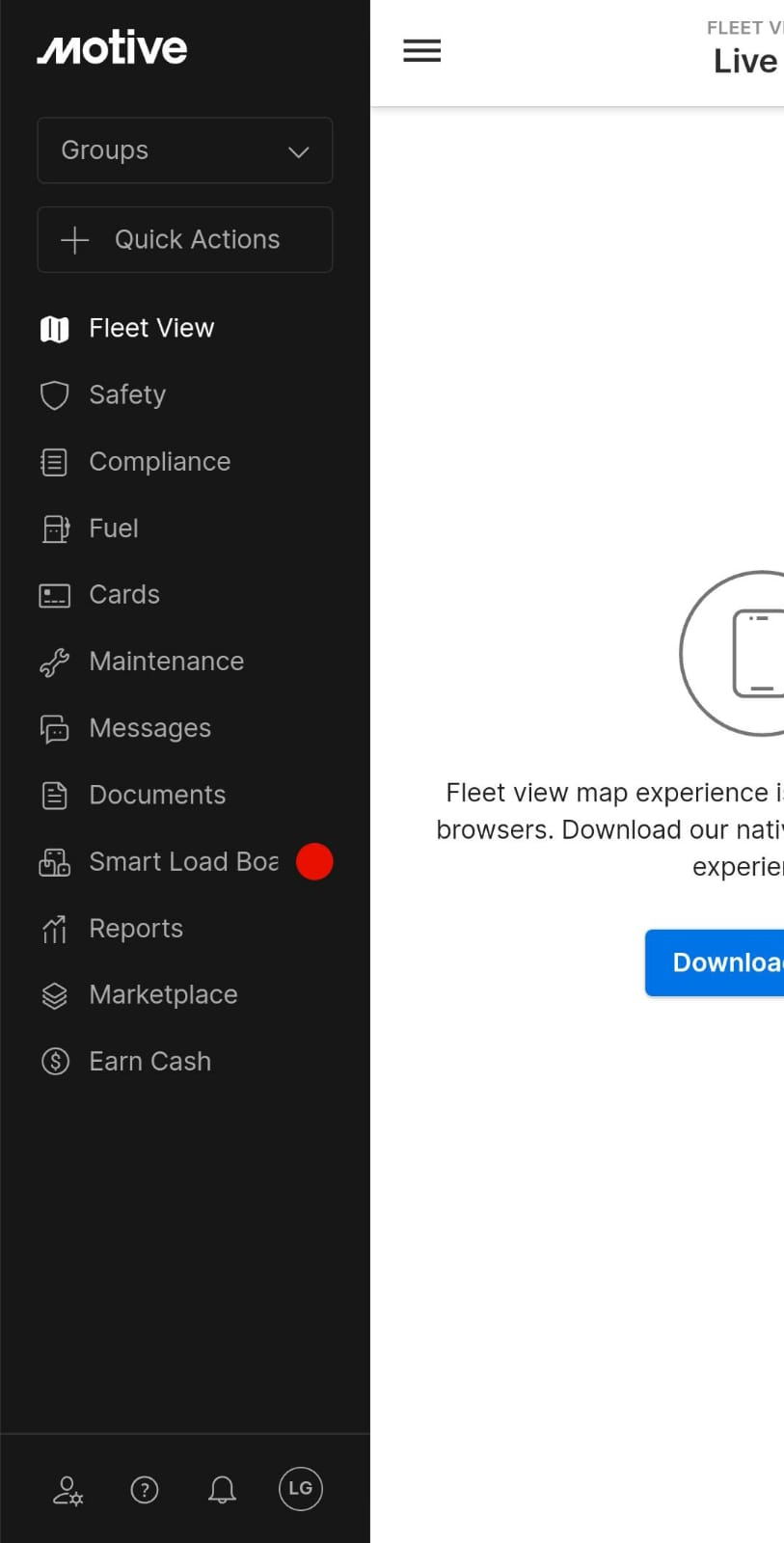This screenshot has height=1543, width=784.
Task: Open the Quick Actions menu
Action: pyautogui.click(x=184, y=239)
